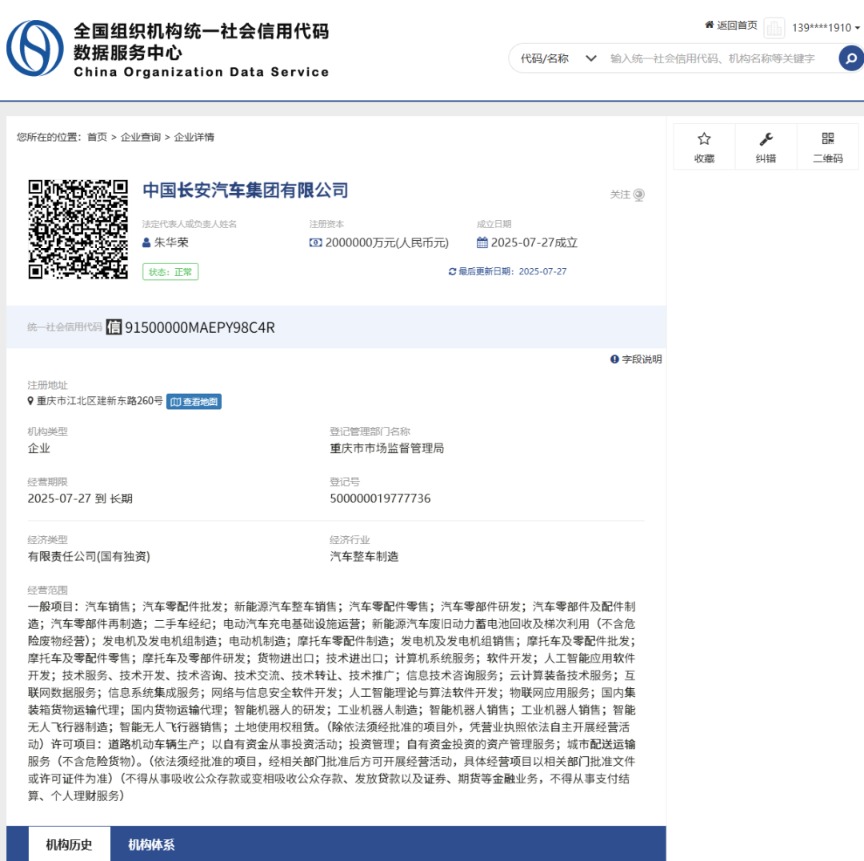
Task: Click the chart icon next to phone number
Action: (x=774, y=28)
